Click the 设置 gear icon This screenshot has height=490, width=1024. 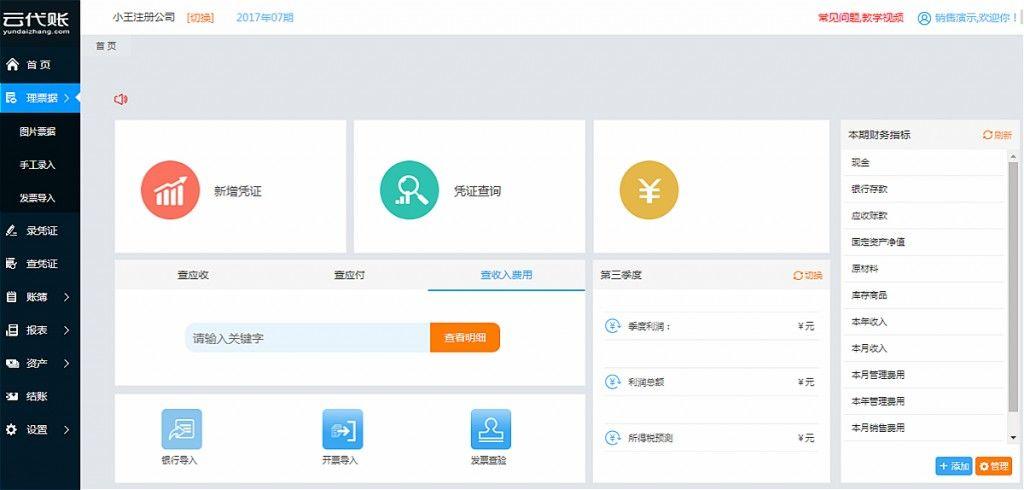pos(12,430)
